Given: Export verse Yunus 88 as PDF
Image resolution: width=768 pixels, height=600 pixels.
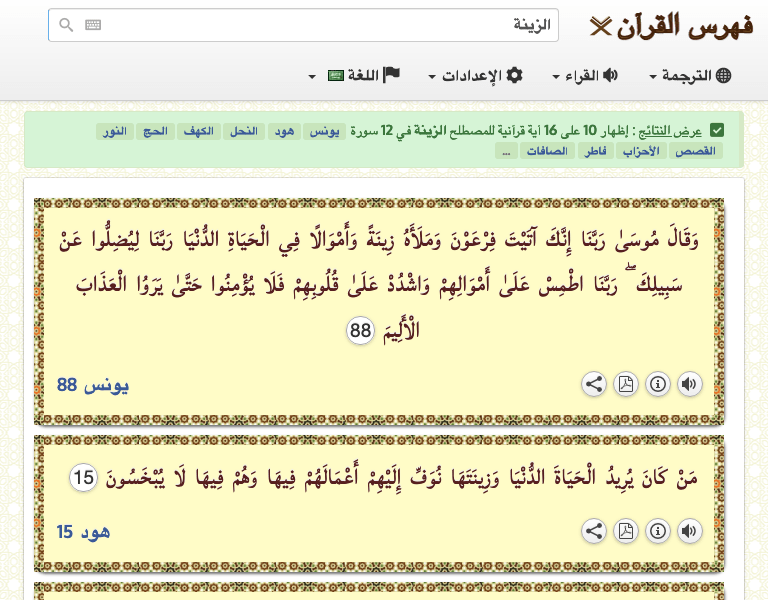Looking at the screenshot, I should (x=625, y=384).
